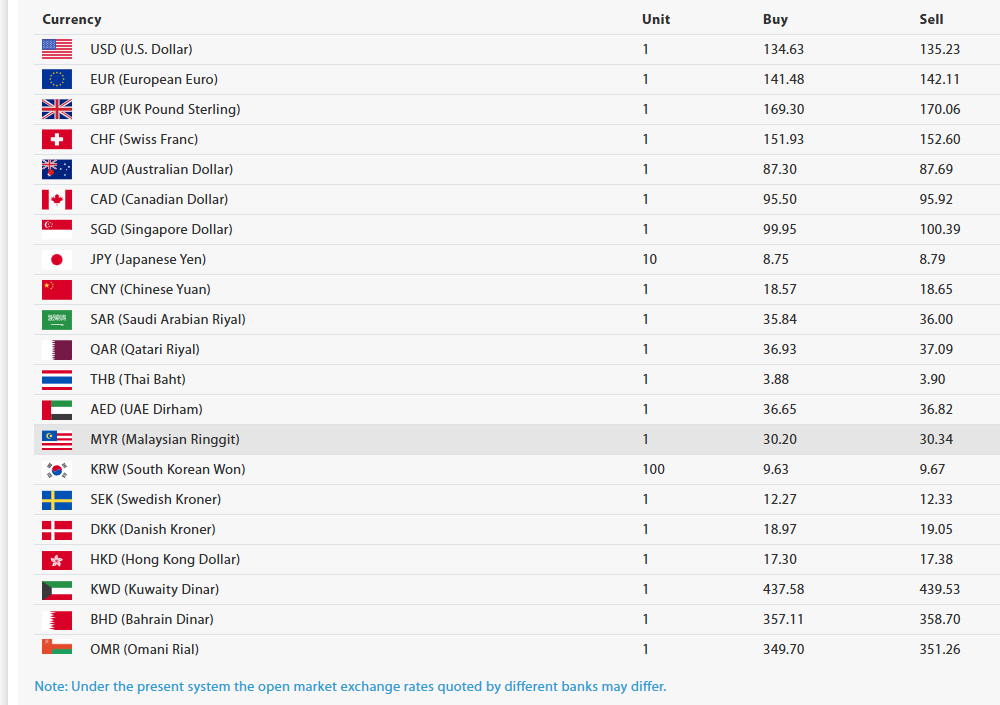1000x705 pixels.
Task: Click the open market exchange rates note
Action: (x=350, y=686)
